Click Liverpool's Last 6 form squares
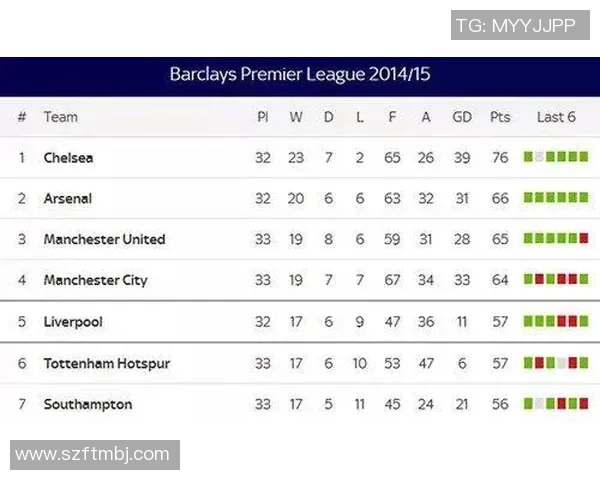Image resolution: width=600 pixels, height=480 pixels. [x=556, y=322]
